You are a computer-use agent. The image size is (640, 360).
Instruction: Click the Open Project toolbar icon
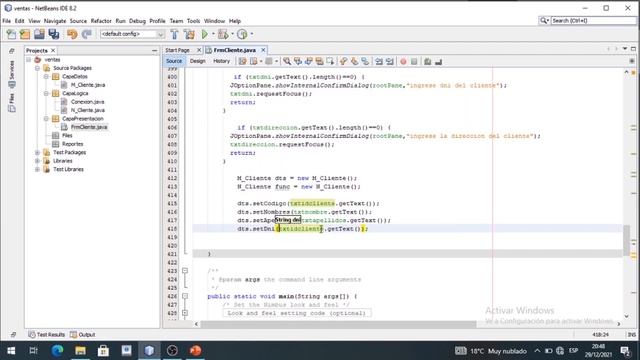pos(39,34)
